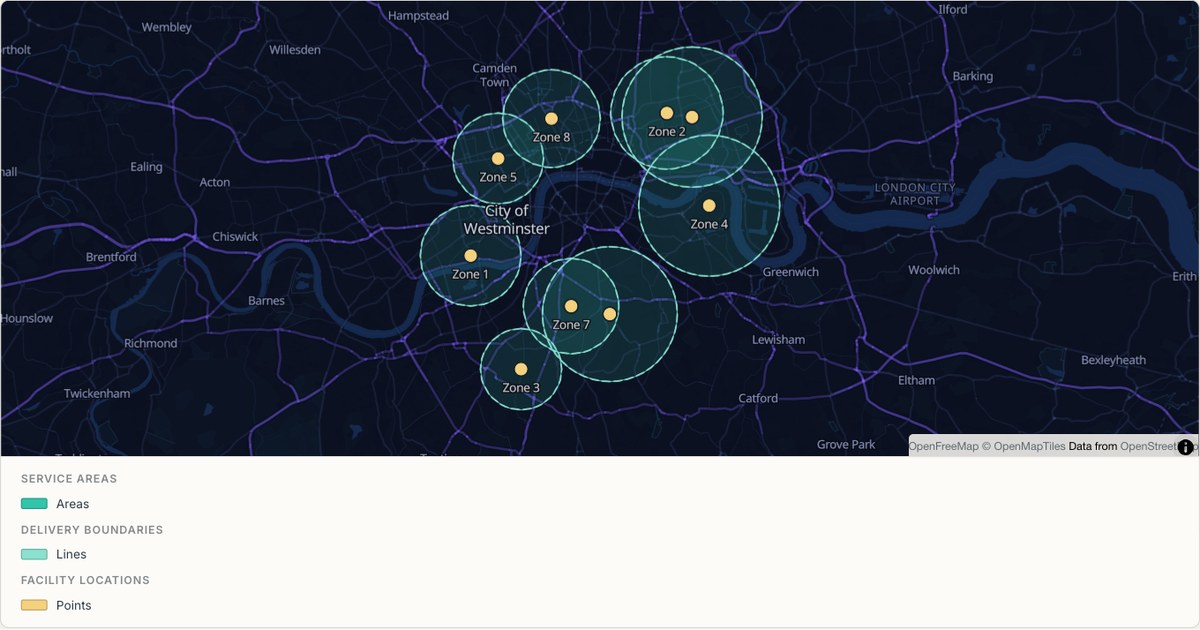Screen dimensions: 1200x630
Task: Select the facility point directly above Zone 7 label
Action: pyautogui.click(x=571, y=306)
